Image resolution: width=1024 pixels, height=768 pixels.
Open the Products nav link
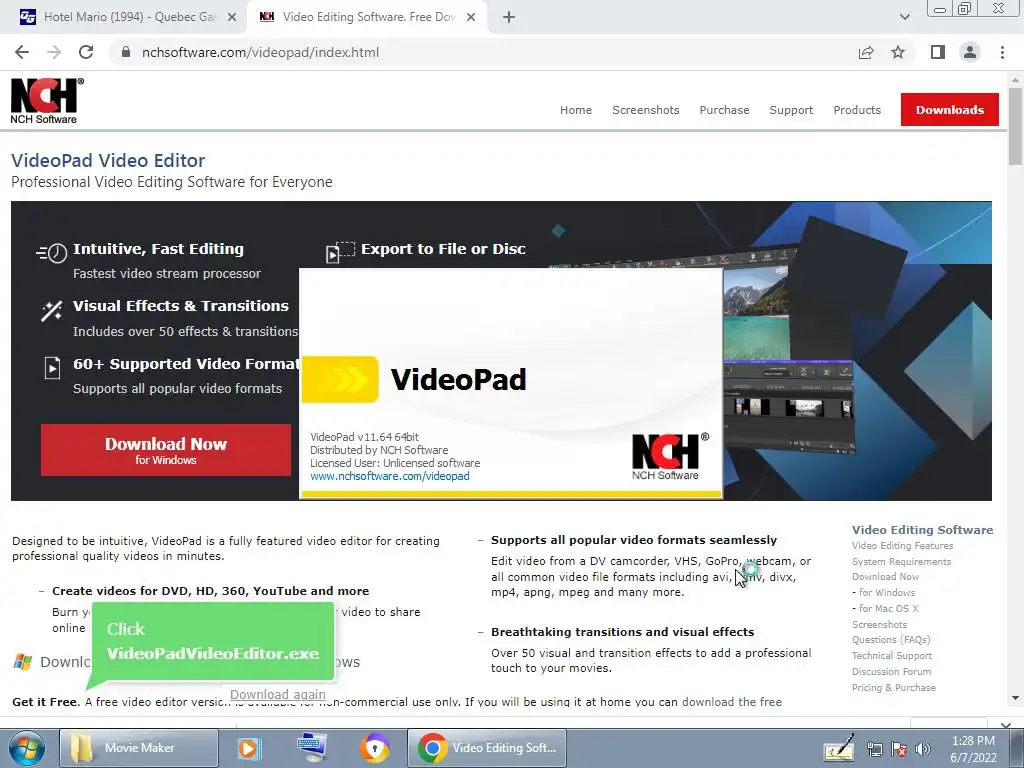tap(857, 110)
